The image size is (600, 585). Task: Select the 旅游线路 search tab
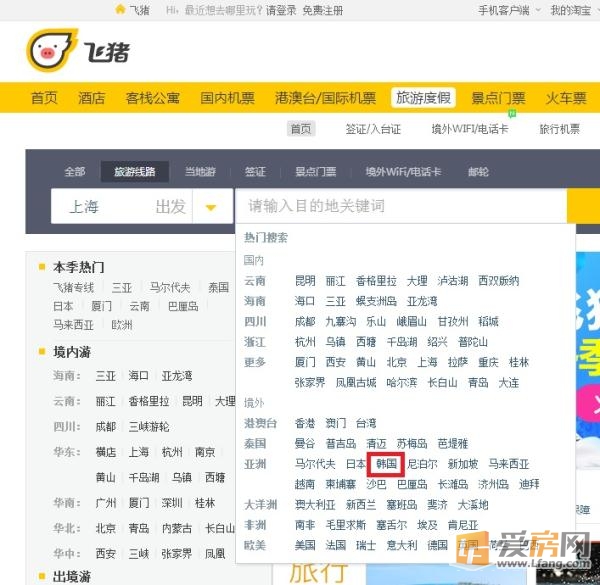coord(135,171)
